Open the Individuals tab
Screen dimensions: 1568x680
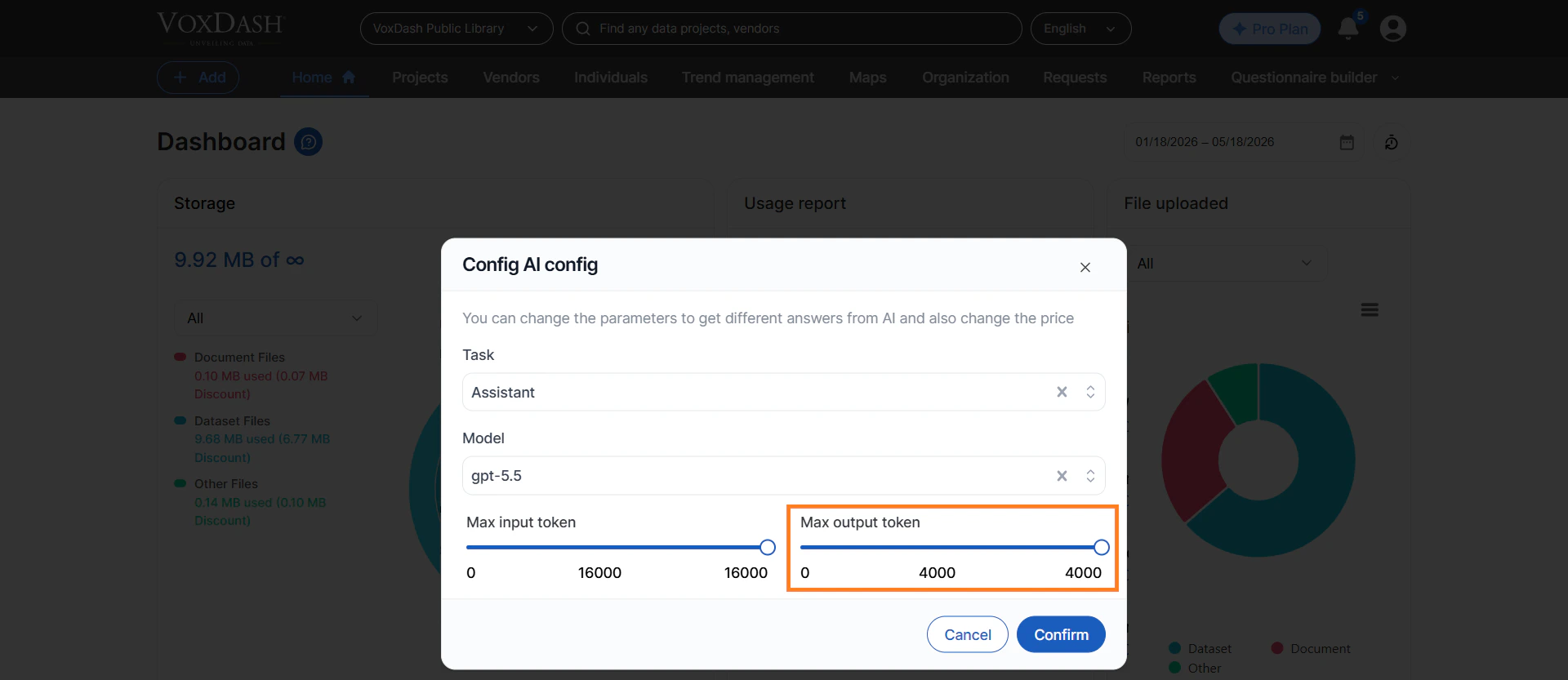point(611,78)
